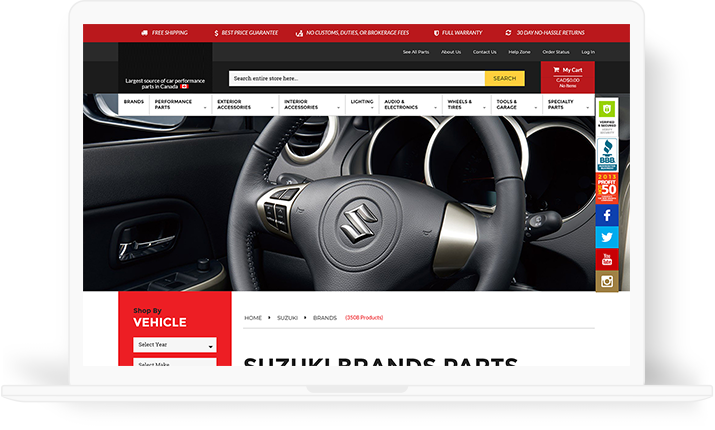This screenshot has width=715, height=430.
Task: Expand the Performance Parts menu
Action: pos(180,104)
